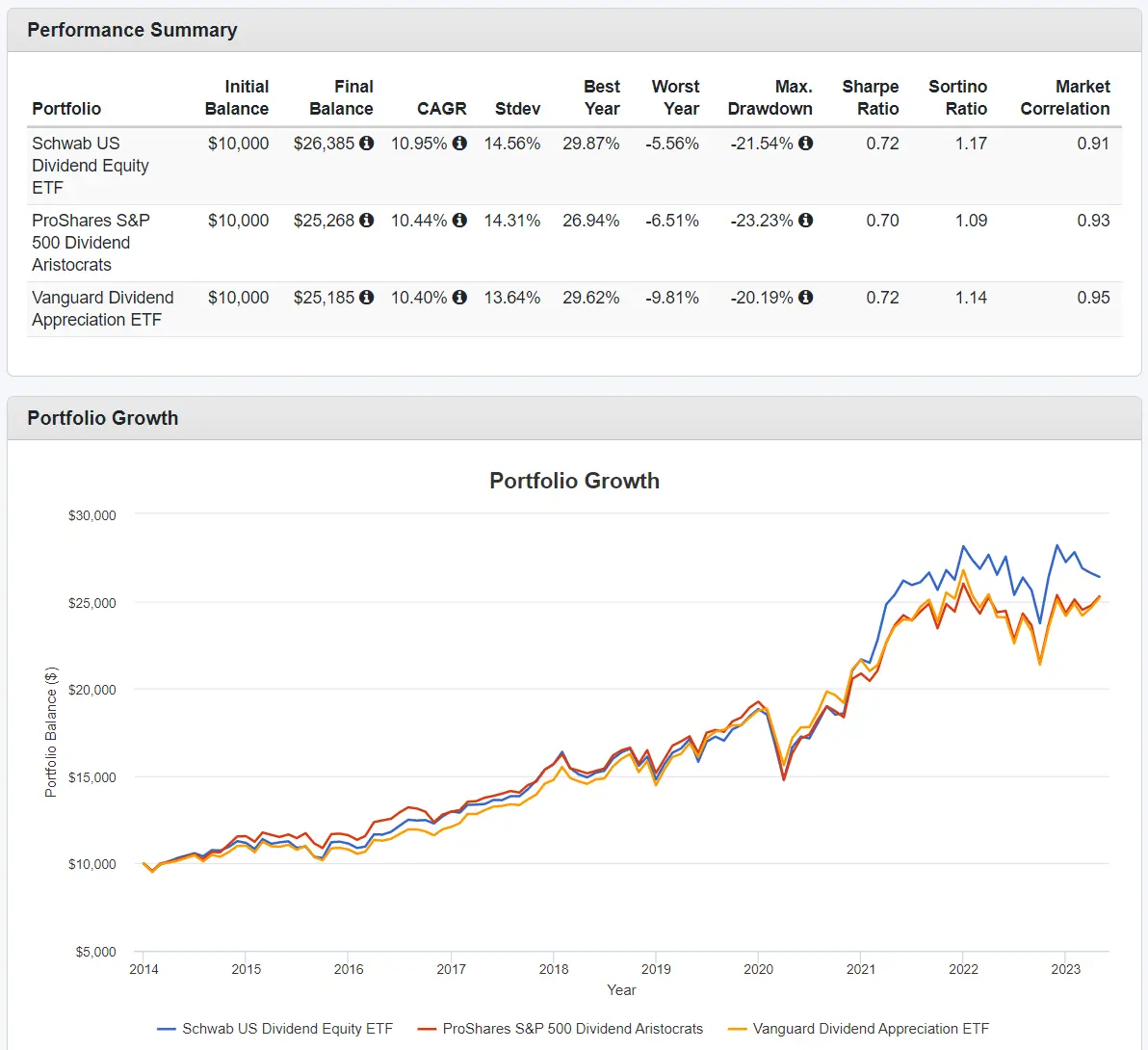Click the Max. Drawdown column header

tap(770, 97)
